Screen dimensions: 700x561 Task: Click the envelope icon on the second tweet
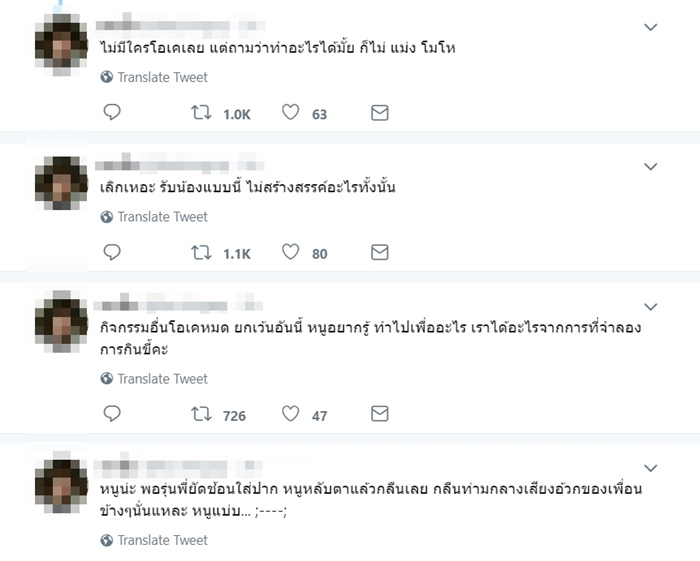(x=379, y=253)
